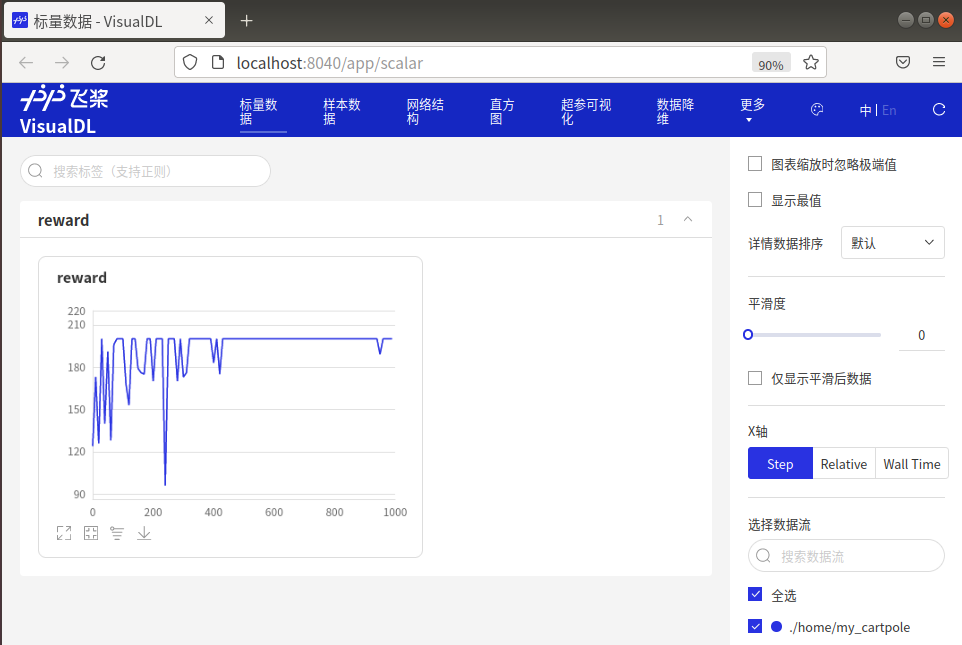Click the PaddlePaddle VisualDL logo
Image resolution: width=962 pixels, height=645 pixels.
pyautogui.click(x=64, y=110)
